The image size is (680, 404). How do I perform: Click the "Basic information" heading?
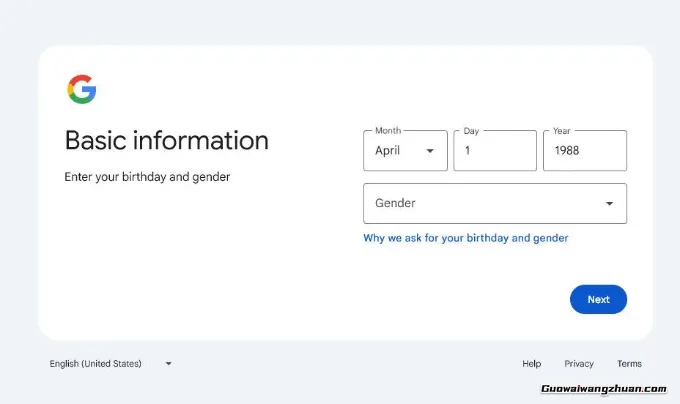(166, 140)
